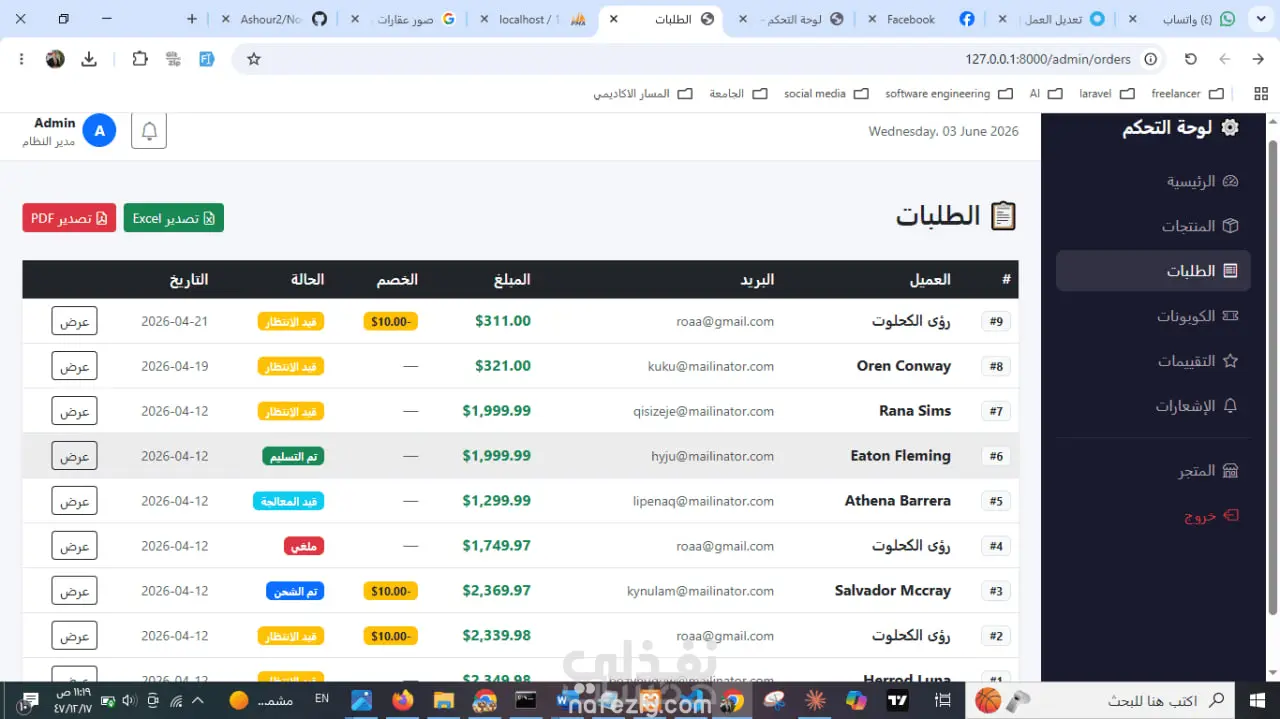The image size is (1280, 719).
Task: View order #3 for Salvador Mccray
Action: point(75,591)
